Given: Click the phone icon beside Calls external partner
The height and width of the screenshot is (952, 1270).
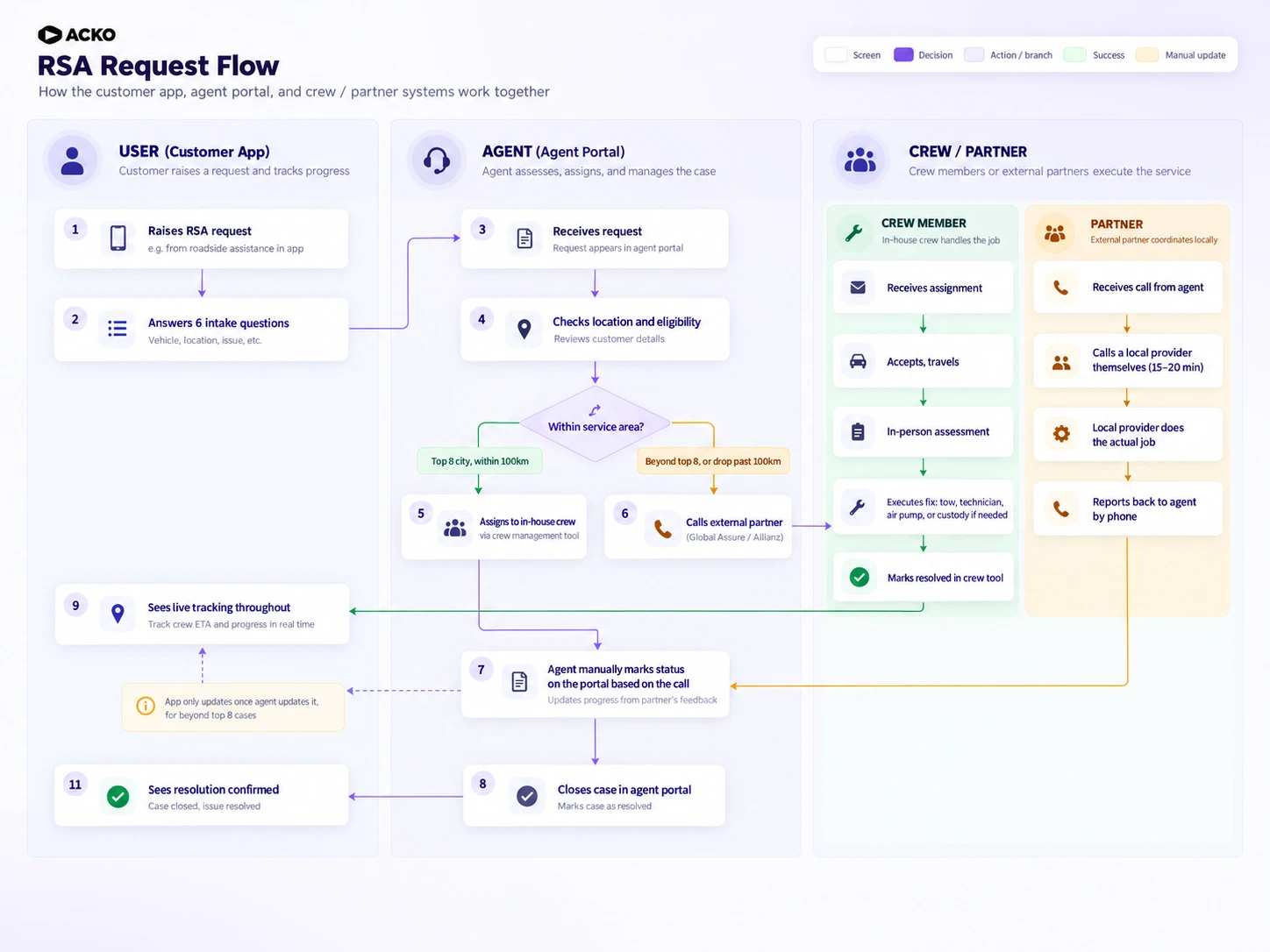Looking at the screenshot, I should [663, 528].
